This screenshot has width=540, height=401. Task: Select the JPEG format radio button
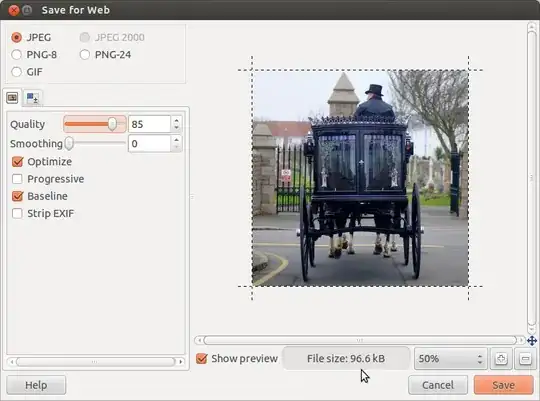[16, 37]
